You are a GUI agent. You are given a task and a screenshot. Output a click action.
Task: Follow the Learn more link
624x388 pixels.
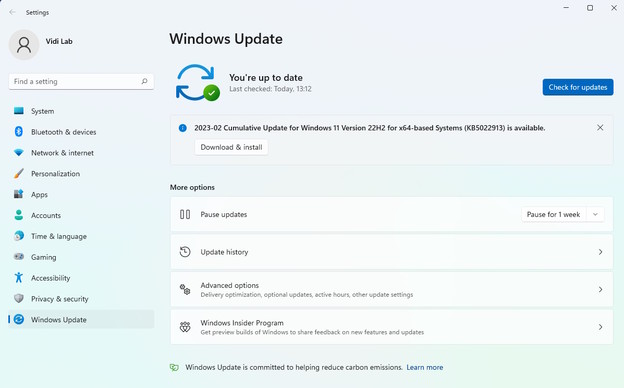[425, 367]
